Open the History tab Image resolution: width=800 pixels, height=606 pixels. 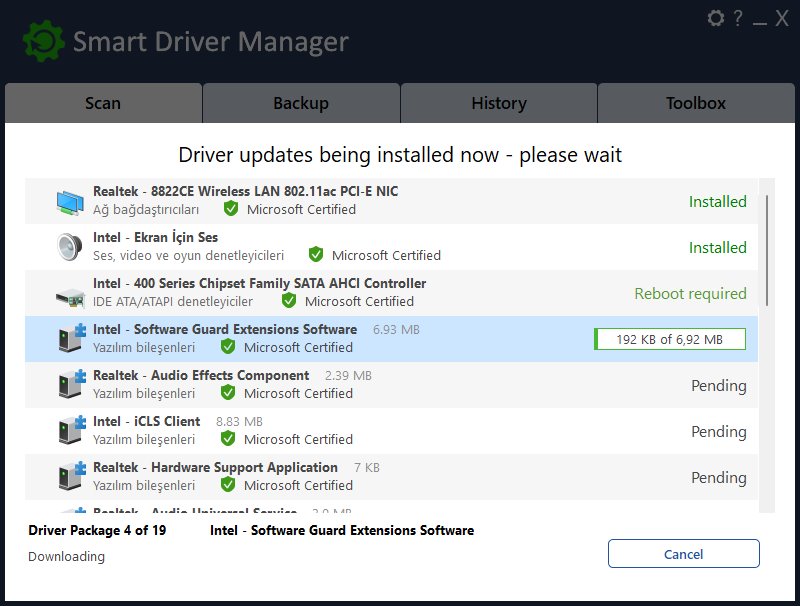(x=499, y=103)
